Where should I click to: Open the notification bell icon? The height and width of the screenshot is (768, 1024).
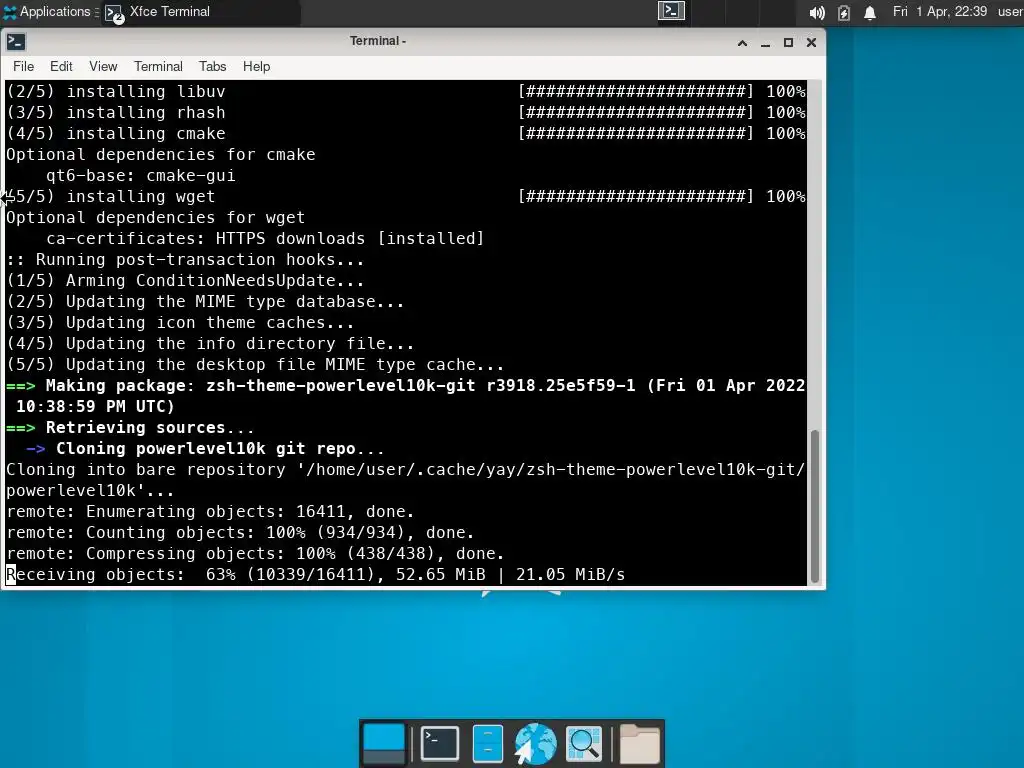[x=870, y=12]
